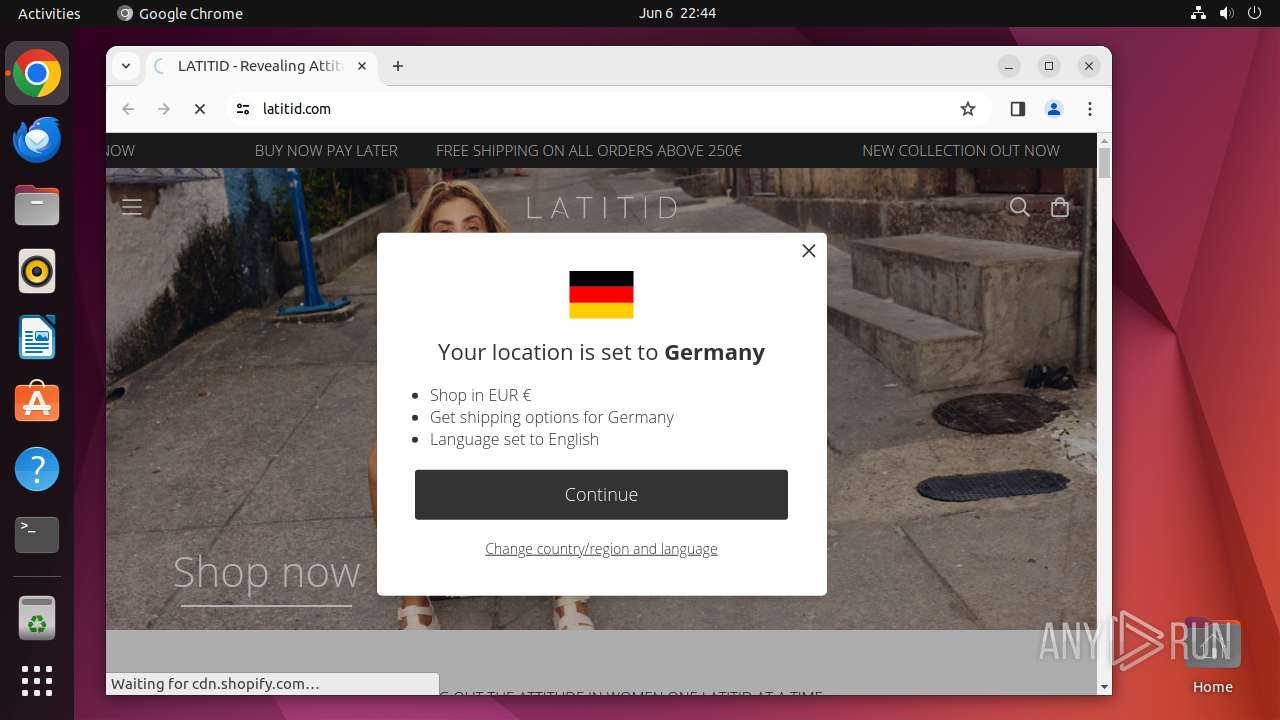Open Help from the dock
The image size is (1280, 720).
(x=37, y=469)
